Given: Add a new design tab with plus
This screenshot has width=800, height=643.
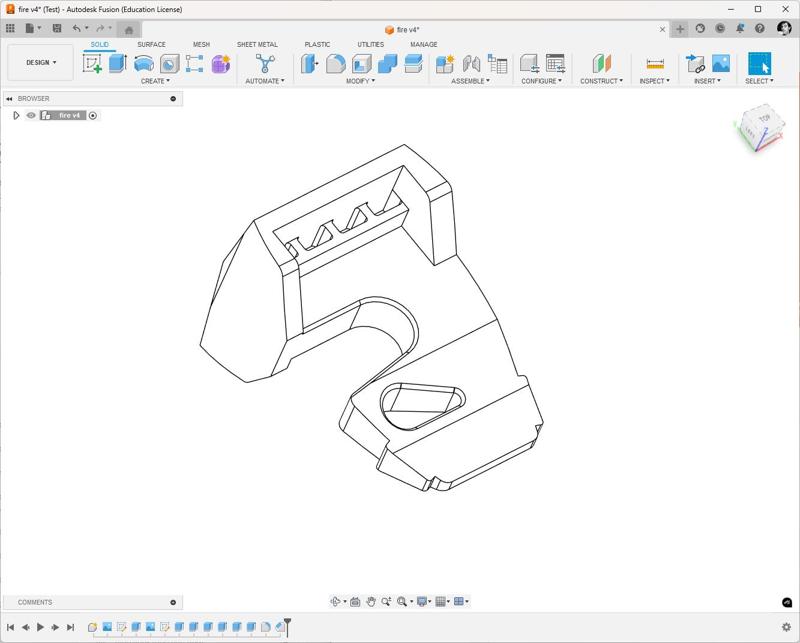Looking at the screenshot, I should pyautogui.click(x=680, y=29).
